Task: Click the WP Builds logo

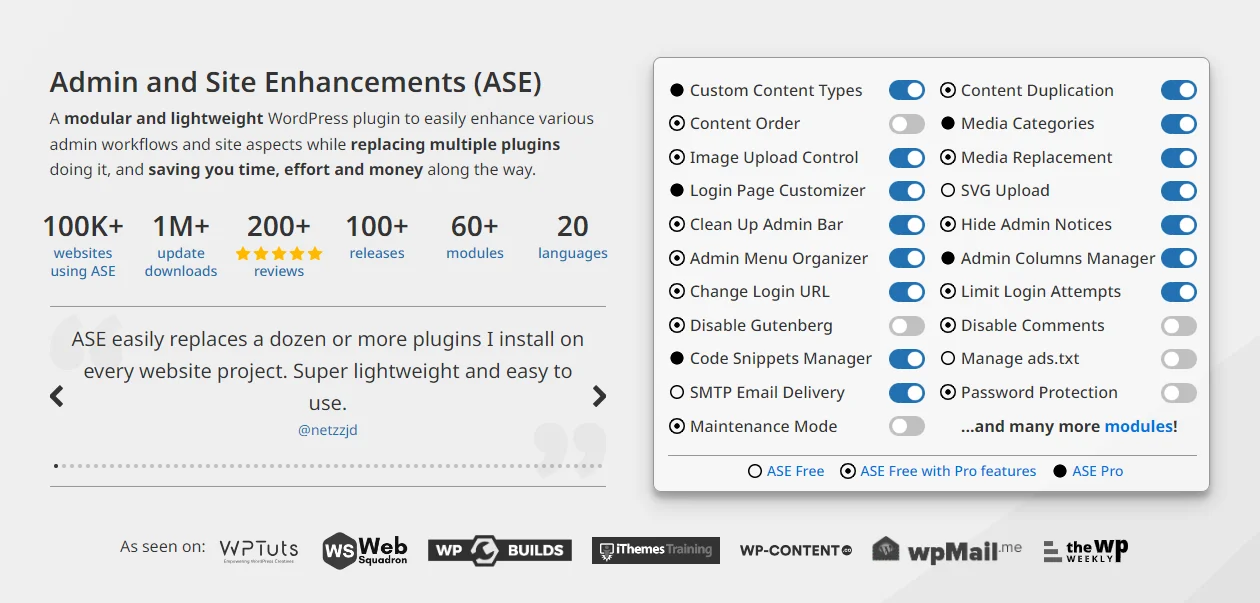Action: pyautogui.click(x=500, y=550)
